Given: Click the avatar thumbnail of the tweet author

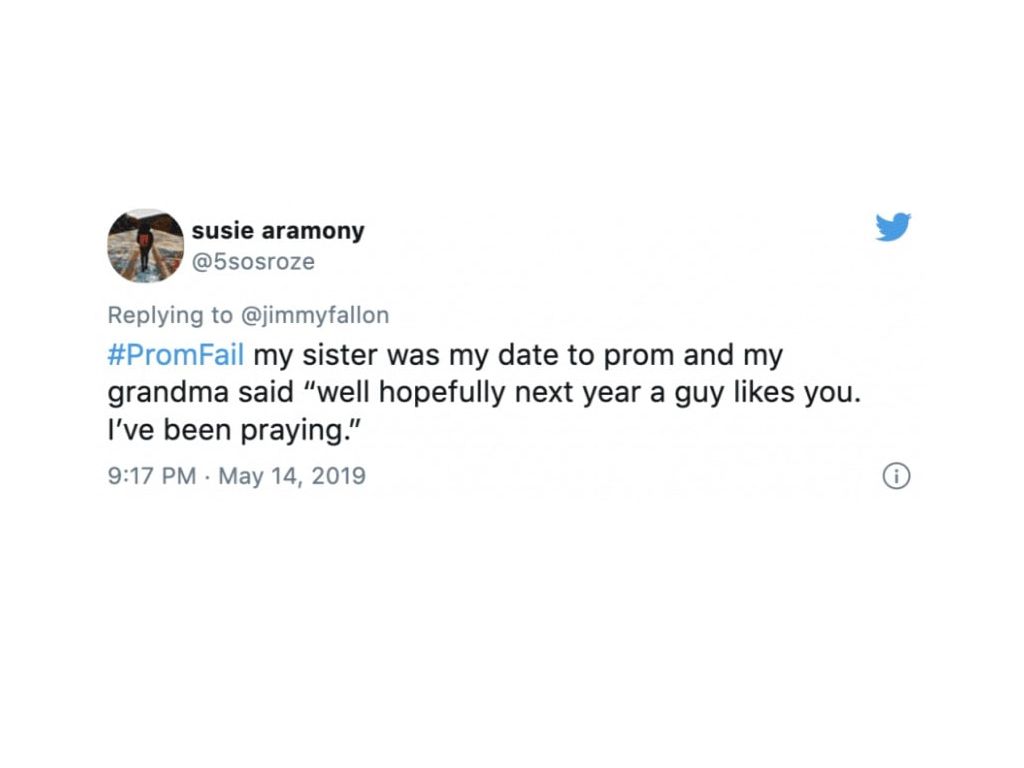Looking at the screenshot, I should pos(143,245).
